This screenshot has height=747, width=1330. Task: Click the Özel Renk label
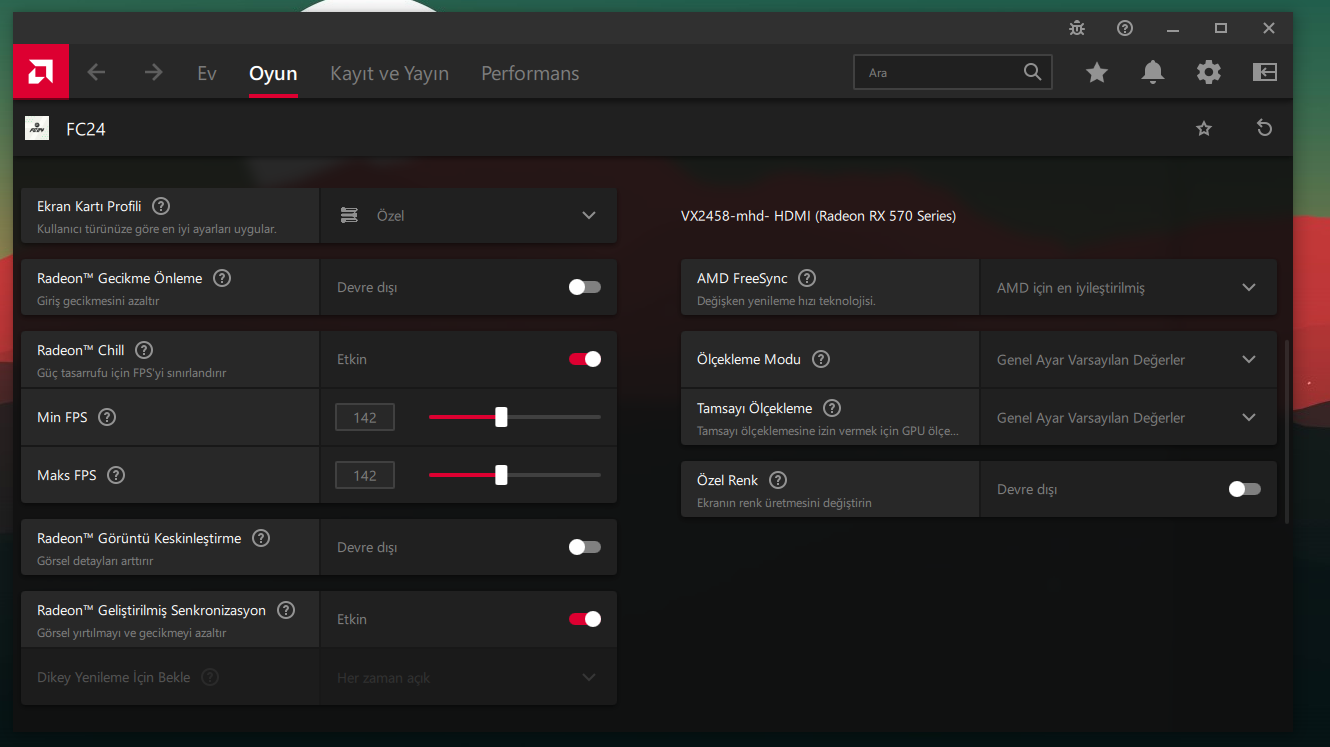[728, 480]
